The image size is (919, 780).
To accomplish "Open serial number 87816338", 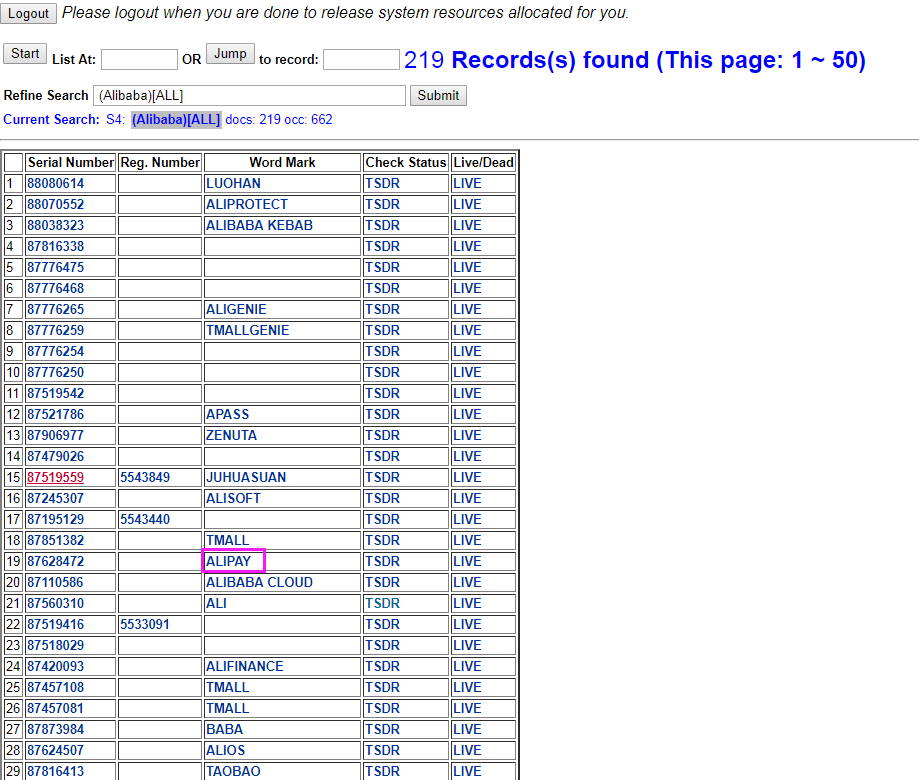I will [56, 247].
